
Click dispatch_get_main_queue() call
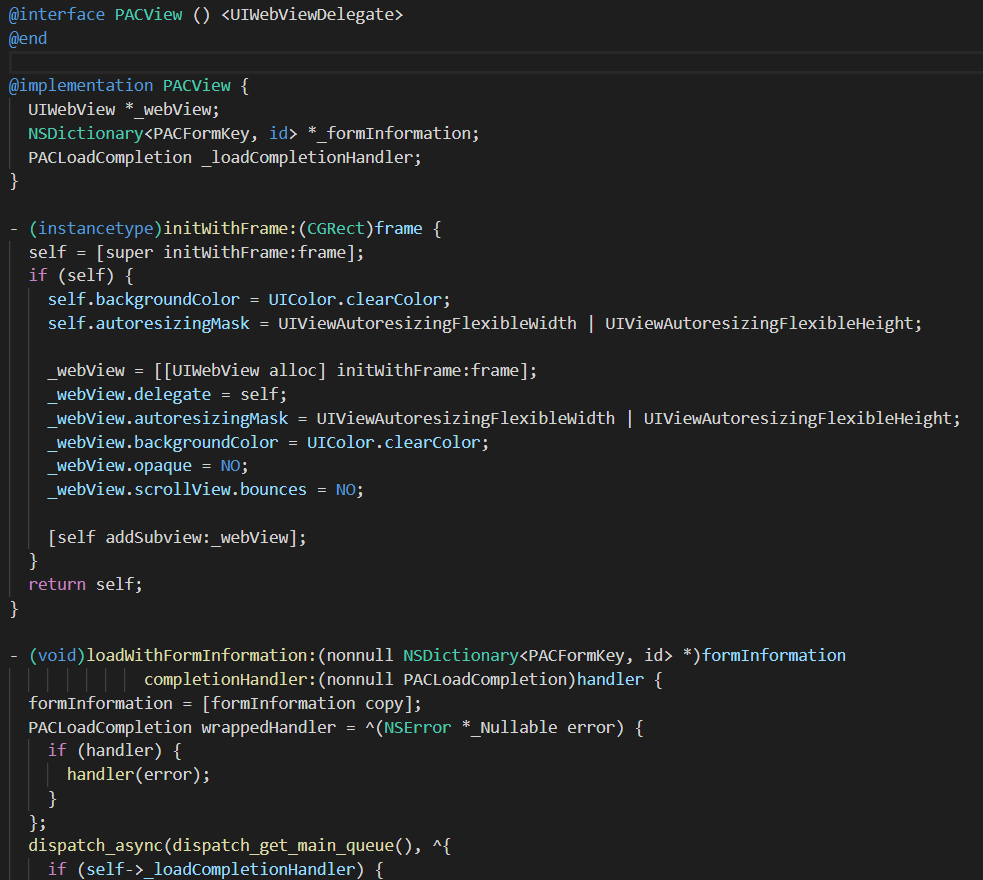tap(292, 846)
